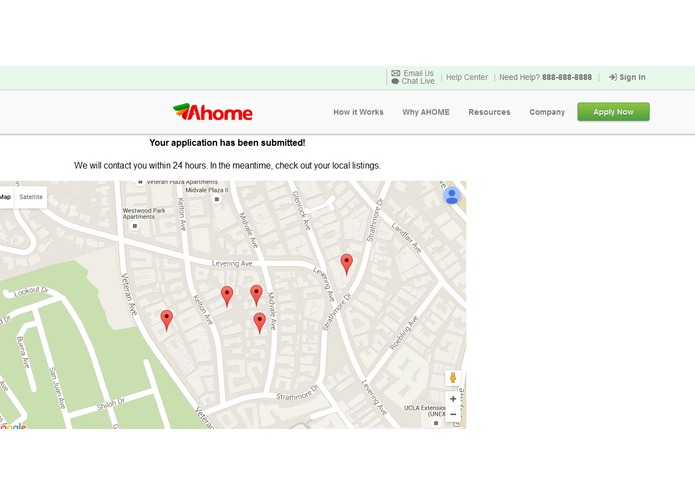Screen dimensions: 695x494
Task: Click the 888-888-8888 phone number
Action: click(x=567, y=77)
